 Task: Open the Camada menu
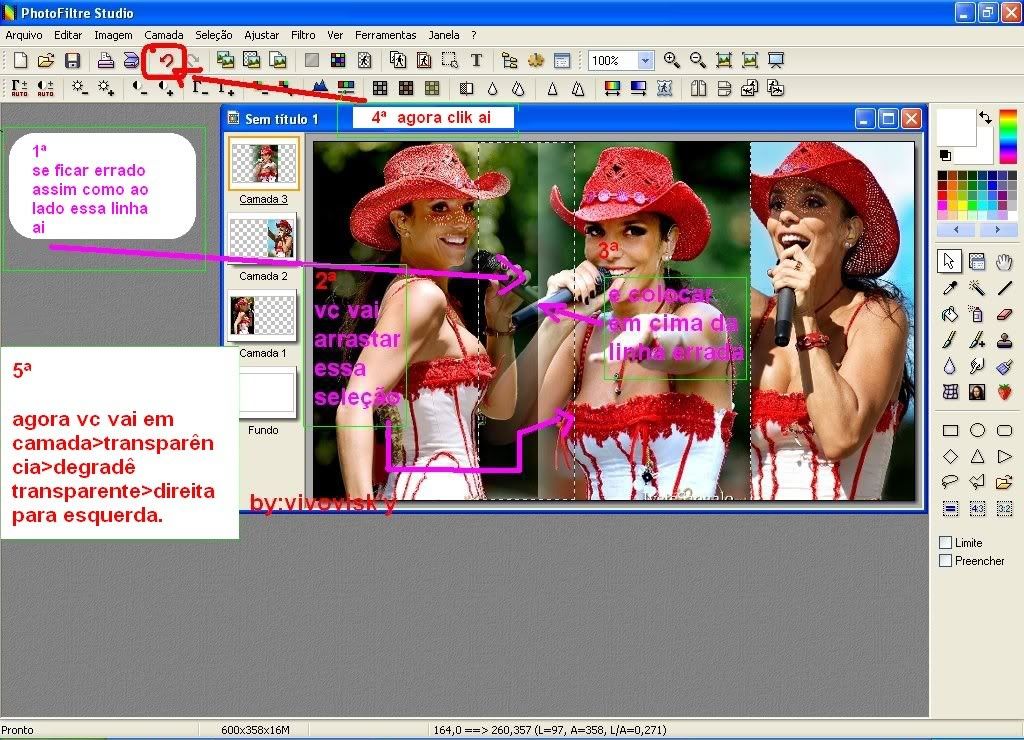164,35
